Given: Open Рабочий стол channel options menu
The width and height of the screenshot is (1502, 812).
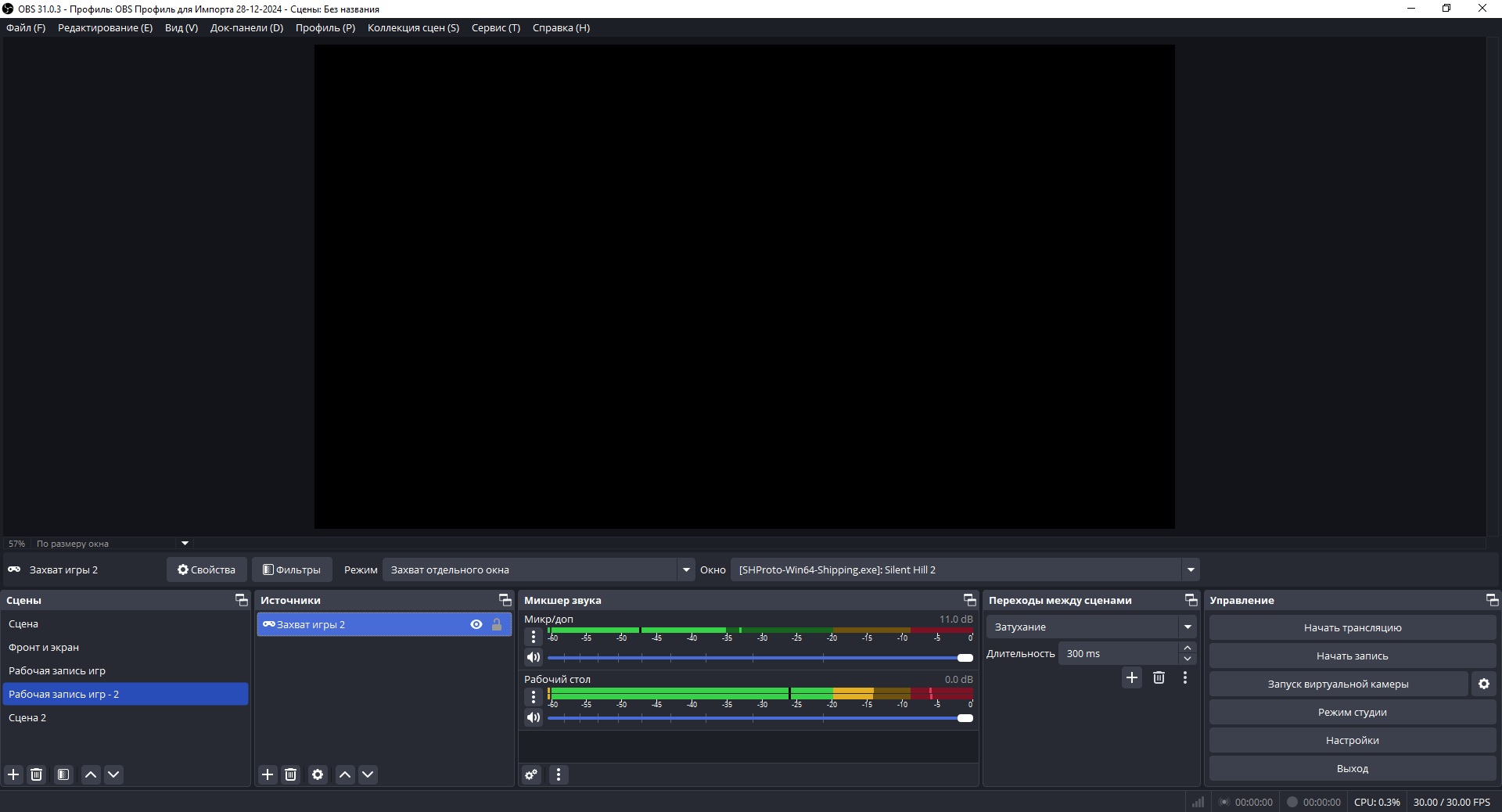Looking at the screenshot, I should pos(534,697).
